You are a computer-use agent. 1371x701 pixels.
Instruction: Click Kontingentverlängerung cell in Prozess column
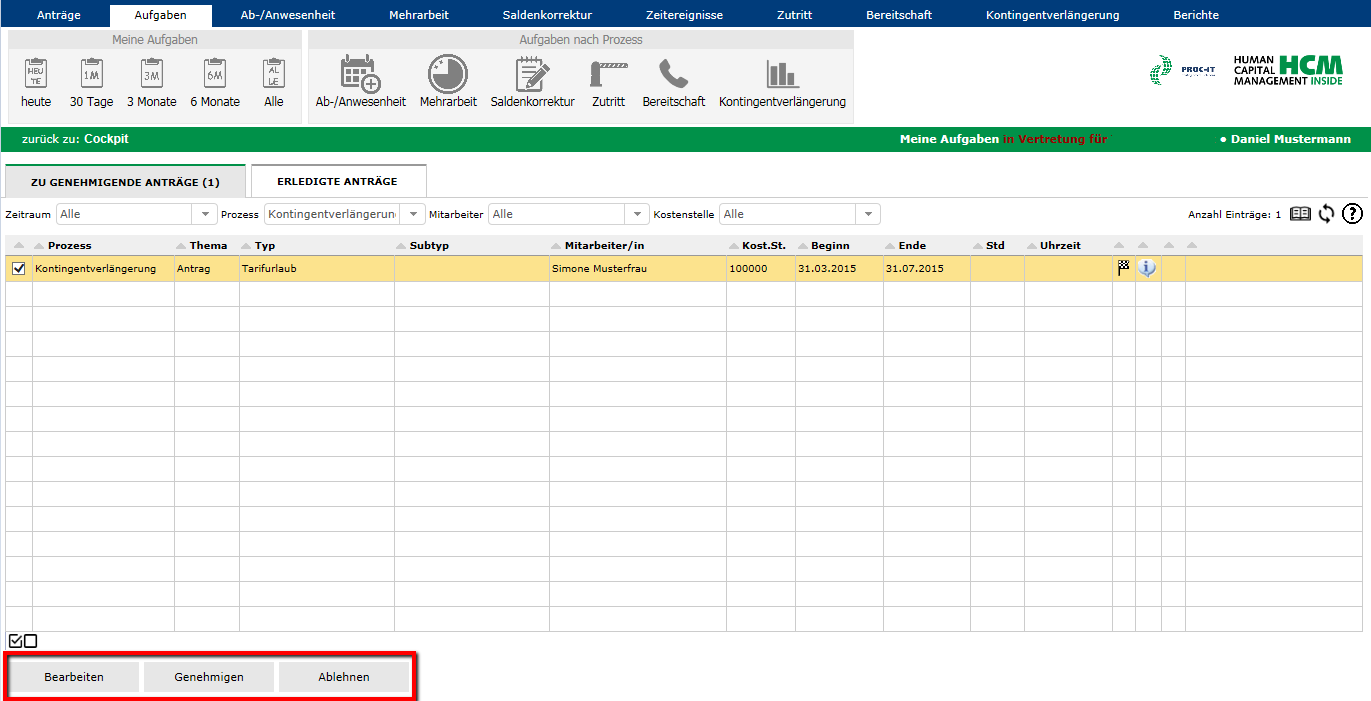(103, 268)
